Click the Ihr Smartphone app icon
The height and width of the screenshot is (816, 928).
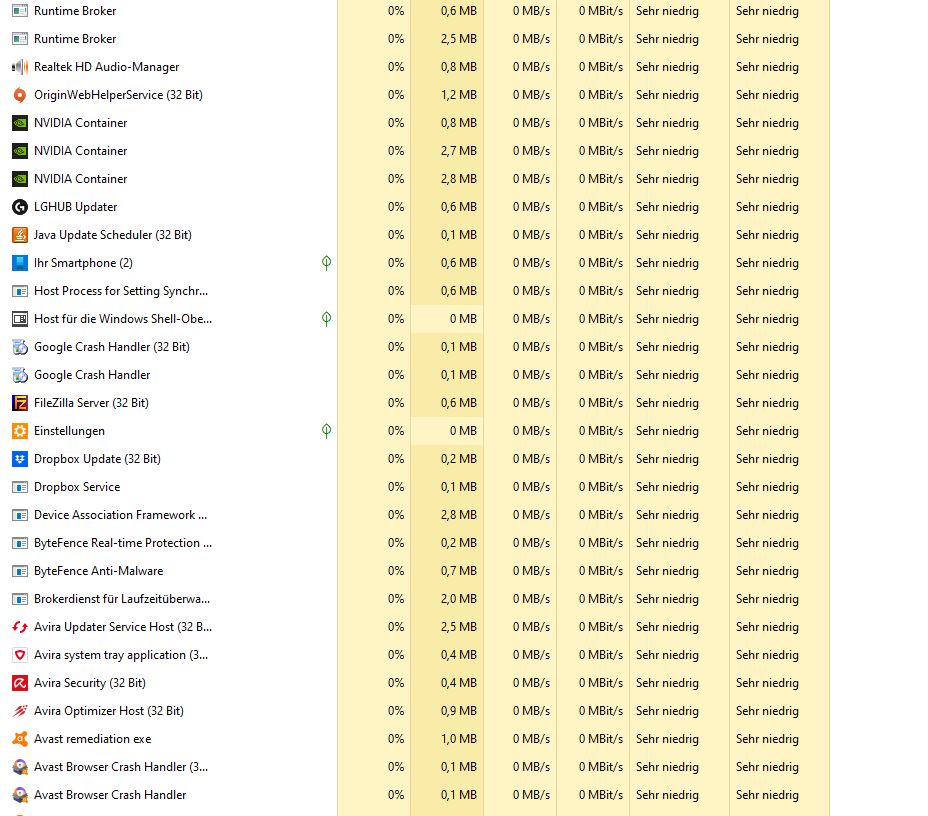click(20, 263)
